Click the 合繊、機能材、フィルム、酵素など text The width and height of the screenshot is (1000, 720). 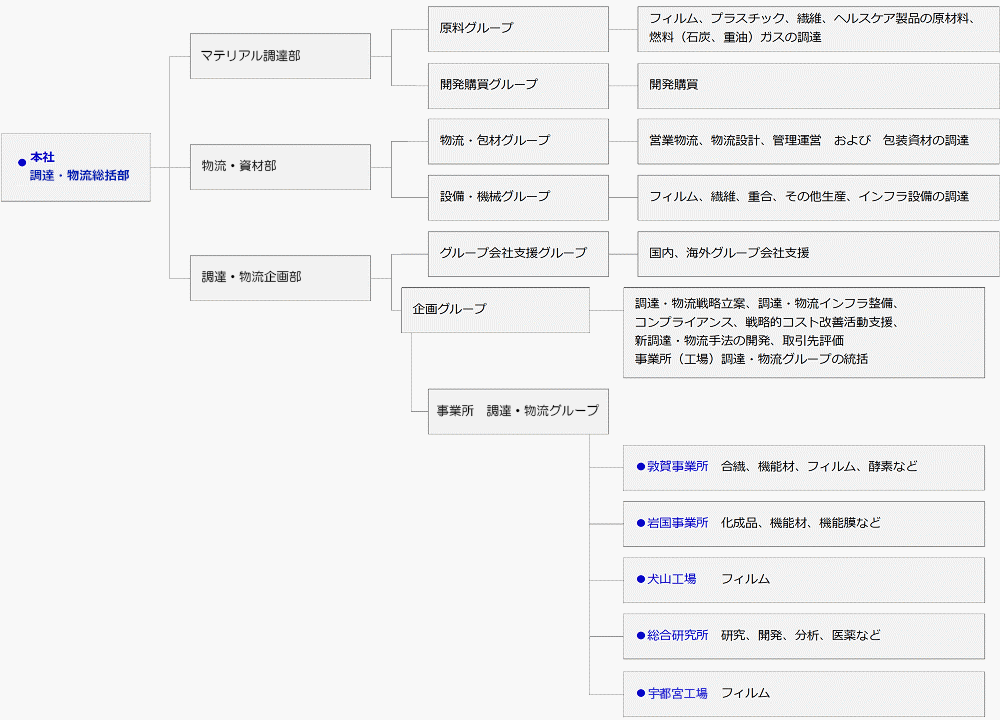[x=819, y=466]
